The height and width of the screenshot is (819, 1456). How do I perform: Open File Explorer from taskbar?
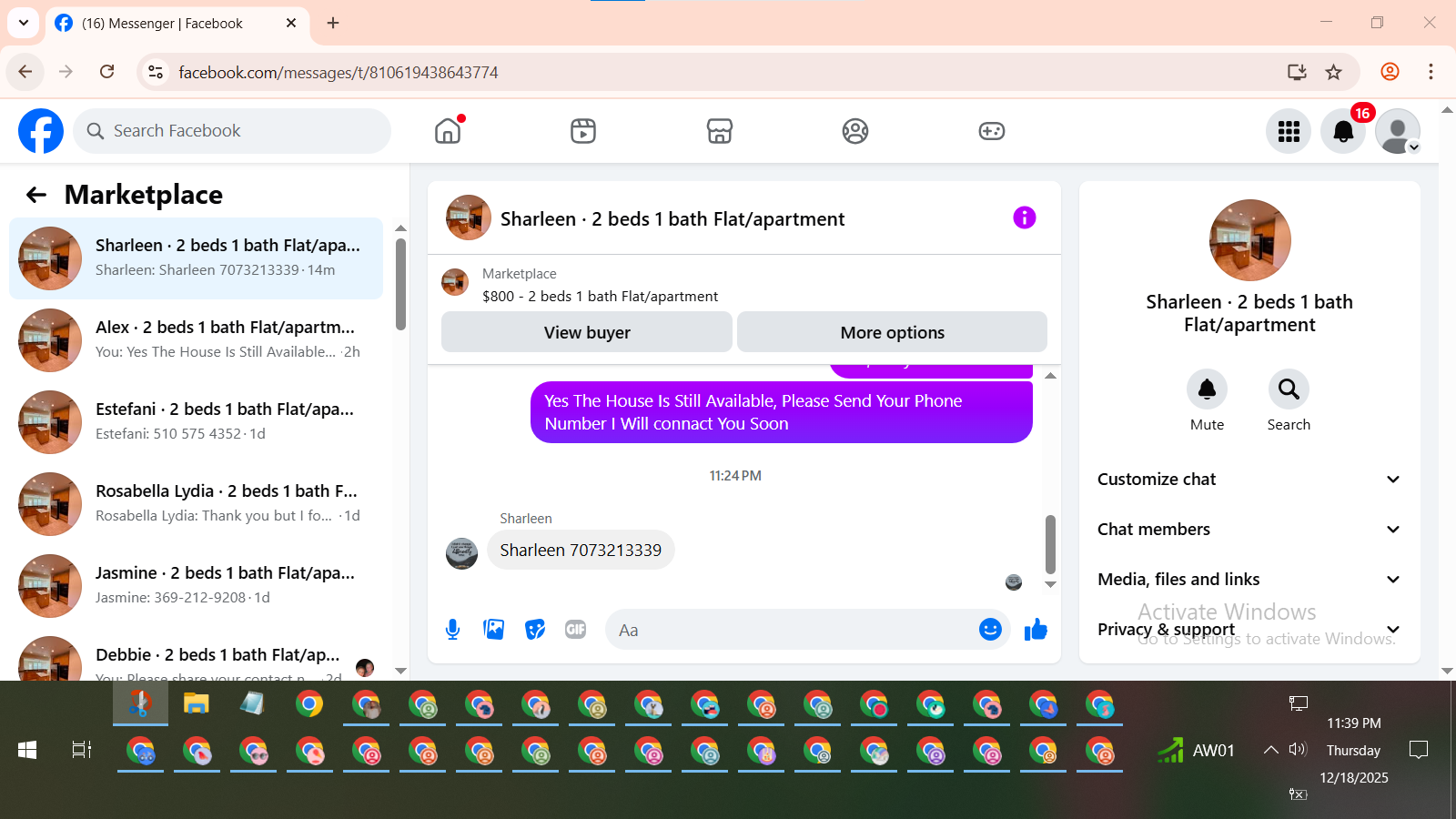coord(197,703)
